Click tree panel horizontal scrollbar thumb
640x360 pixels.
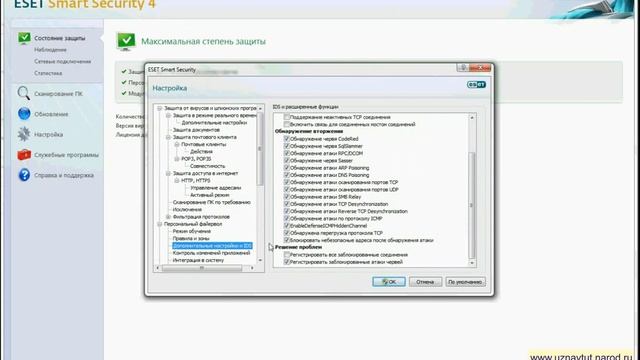[x=202, y=268]
